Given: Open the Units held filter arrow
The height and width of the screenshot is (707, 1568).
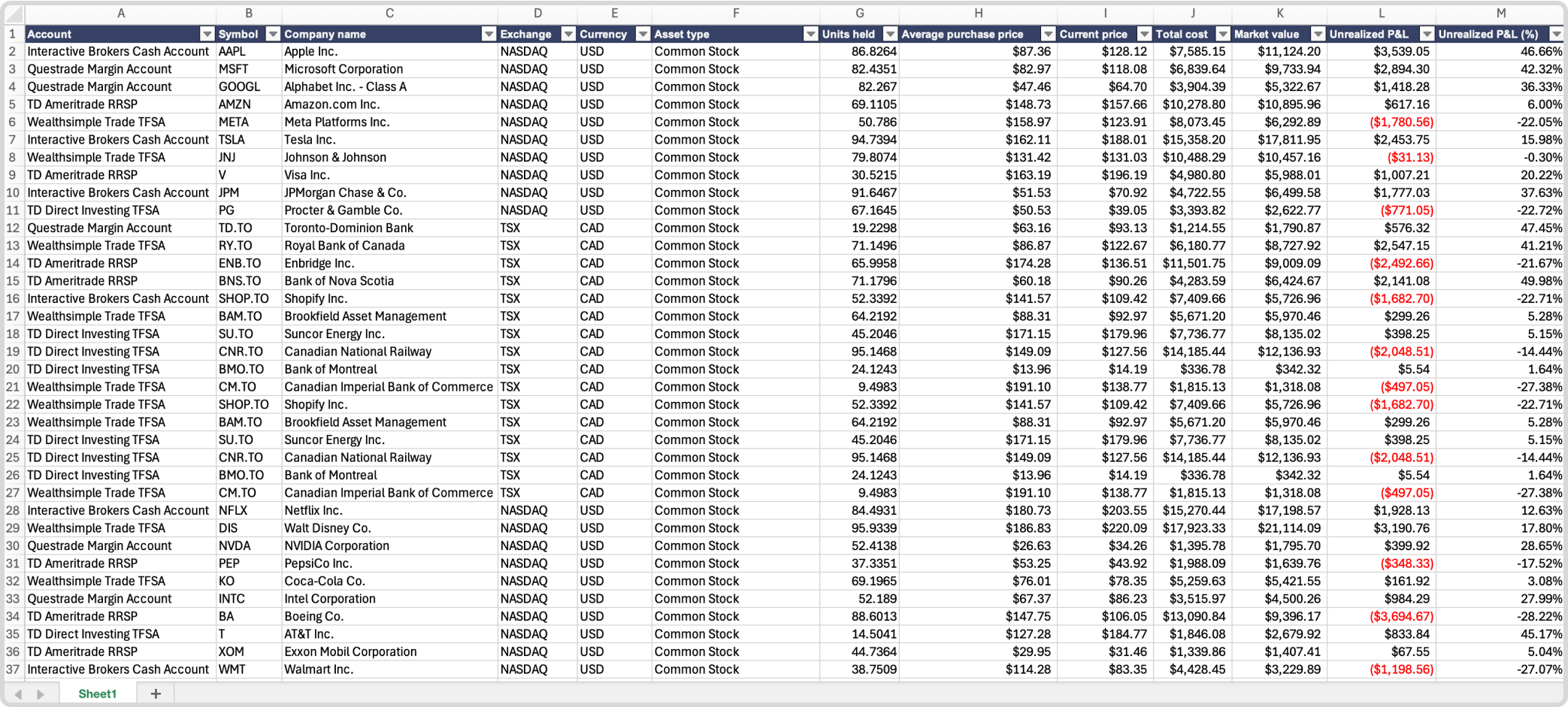Looking at the screenshot, I should pyautogui.click(x=890, y=35).
